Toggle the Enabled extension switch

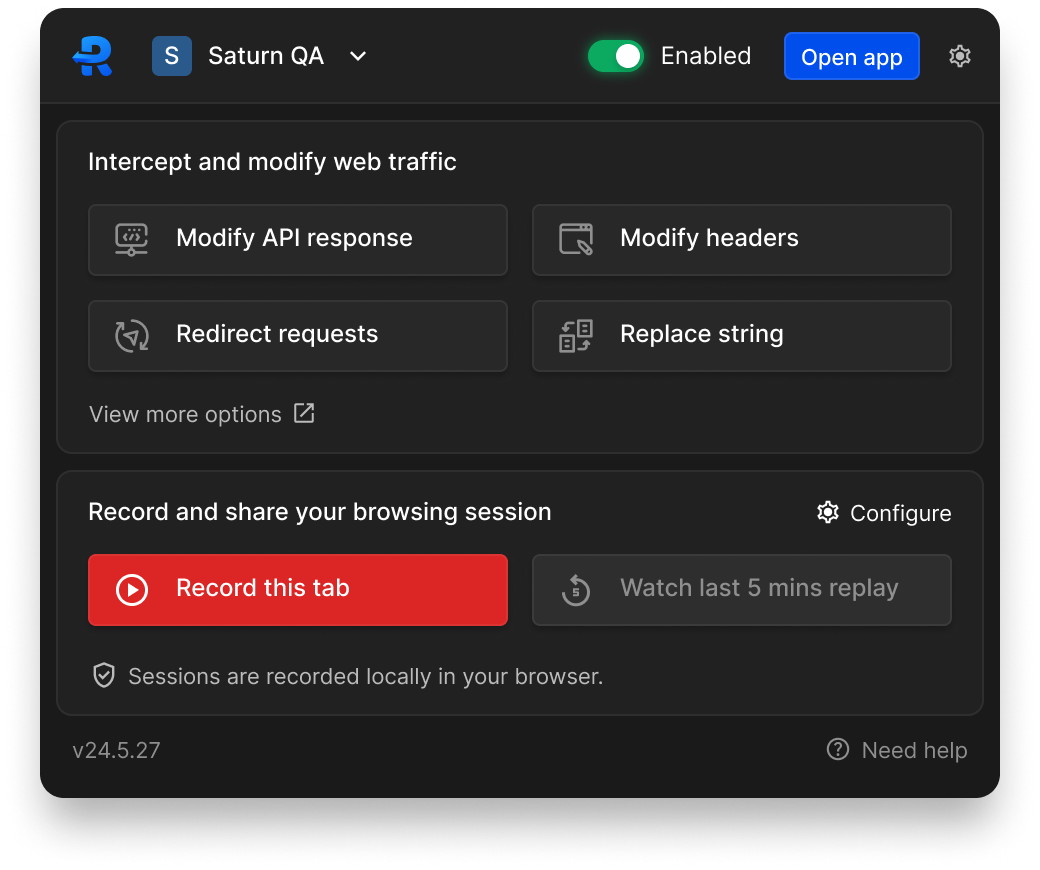pyautogui.click(x=616, y=56)
